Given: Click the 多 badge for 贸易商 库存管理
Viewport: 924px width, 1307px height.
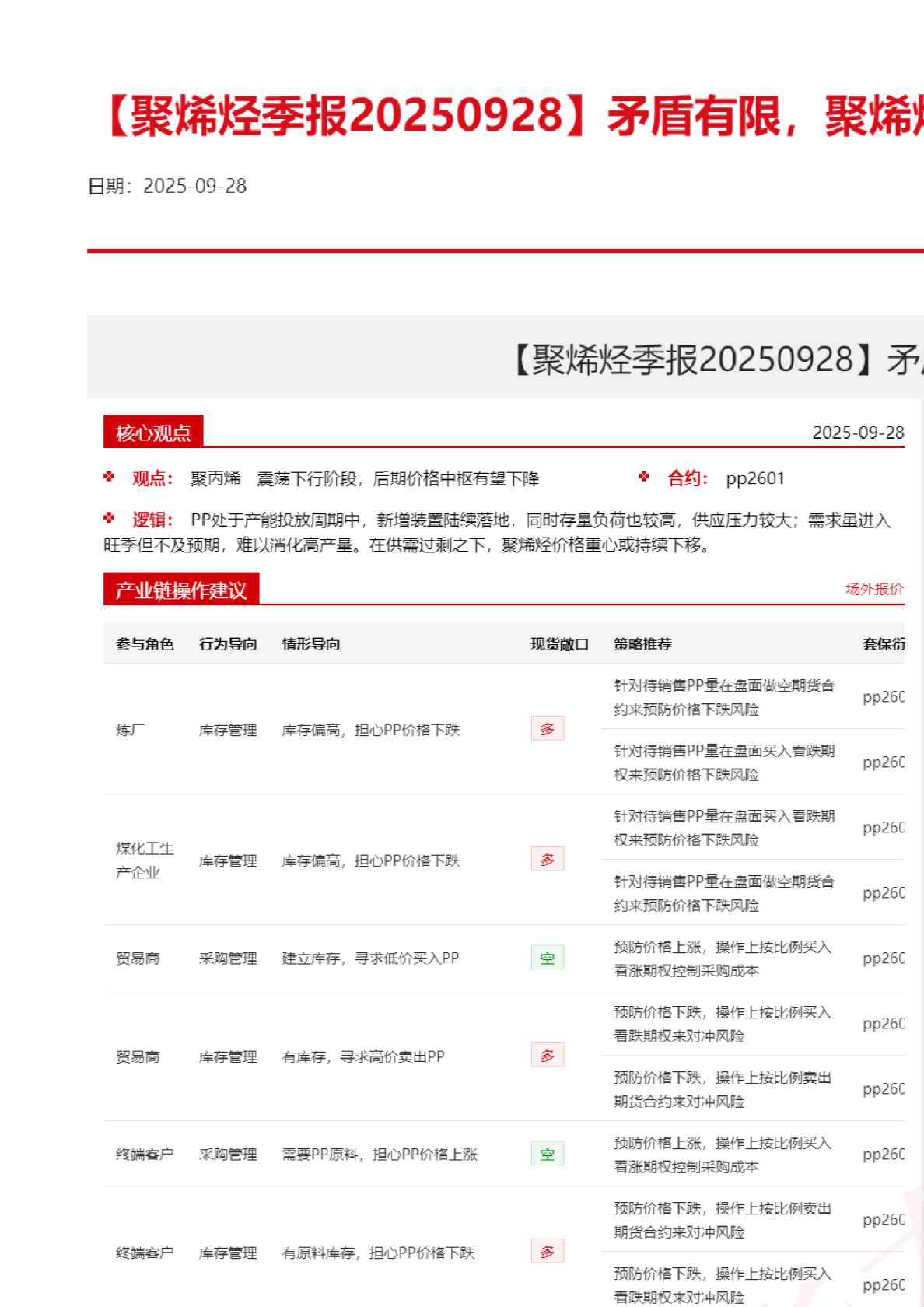Looking at the screenshot, I should click(548, 1056).
